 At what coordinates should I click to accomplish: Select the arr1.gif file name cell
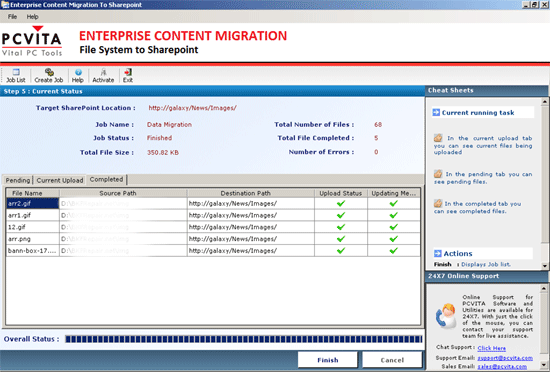pyautogui.click(x=33, y=215)
